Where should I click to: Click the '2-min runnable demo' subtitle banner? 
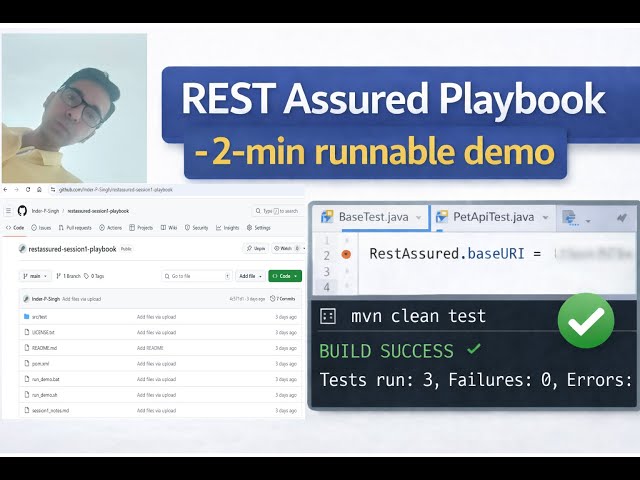point(375,153)
